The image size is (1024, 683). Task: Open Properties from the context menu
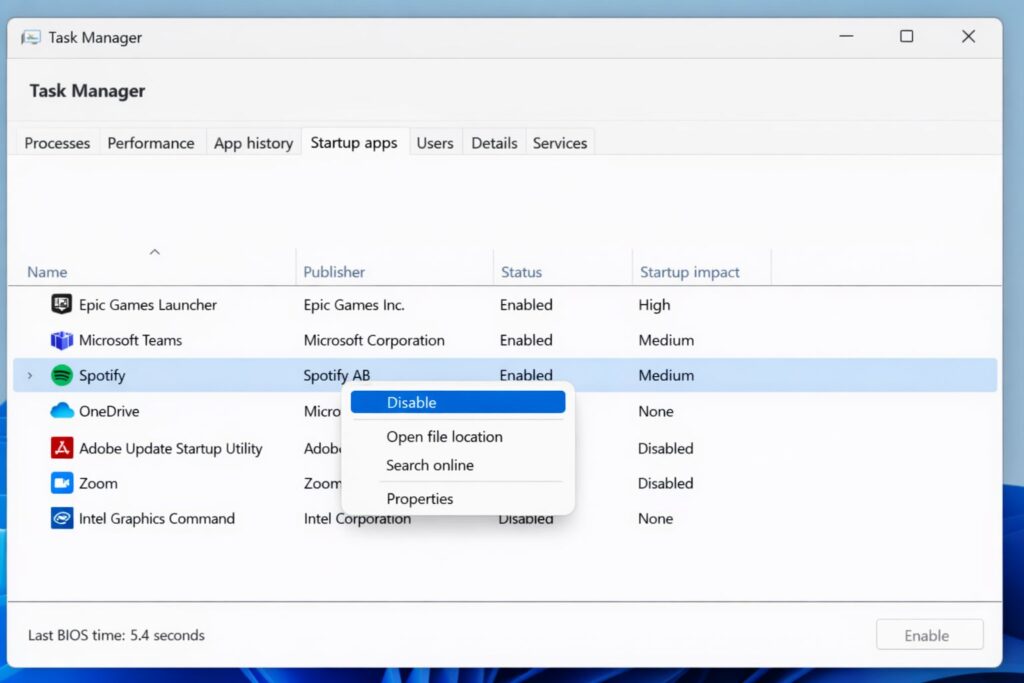coord(419,498)
